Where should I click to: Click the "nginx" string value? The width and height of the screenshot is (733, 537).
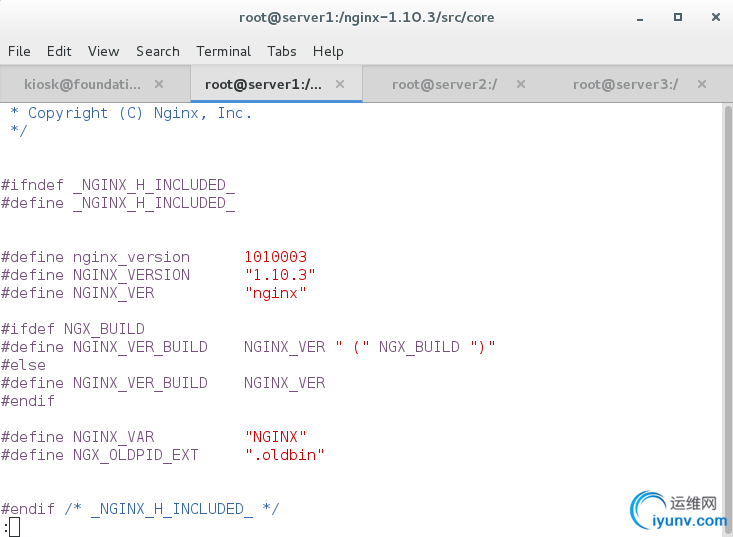click(275, 293)
